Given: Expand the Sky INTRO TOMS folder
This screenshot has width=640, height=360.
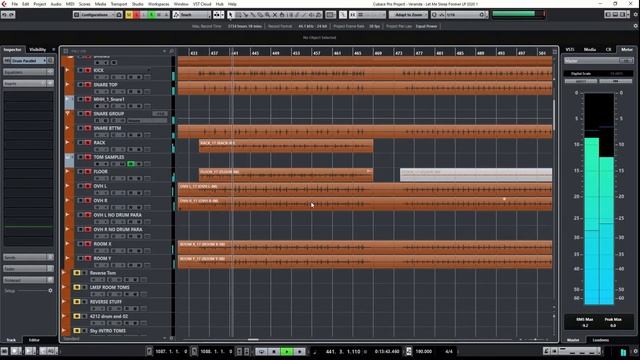Looking at the screenshot, I should 64,331.
